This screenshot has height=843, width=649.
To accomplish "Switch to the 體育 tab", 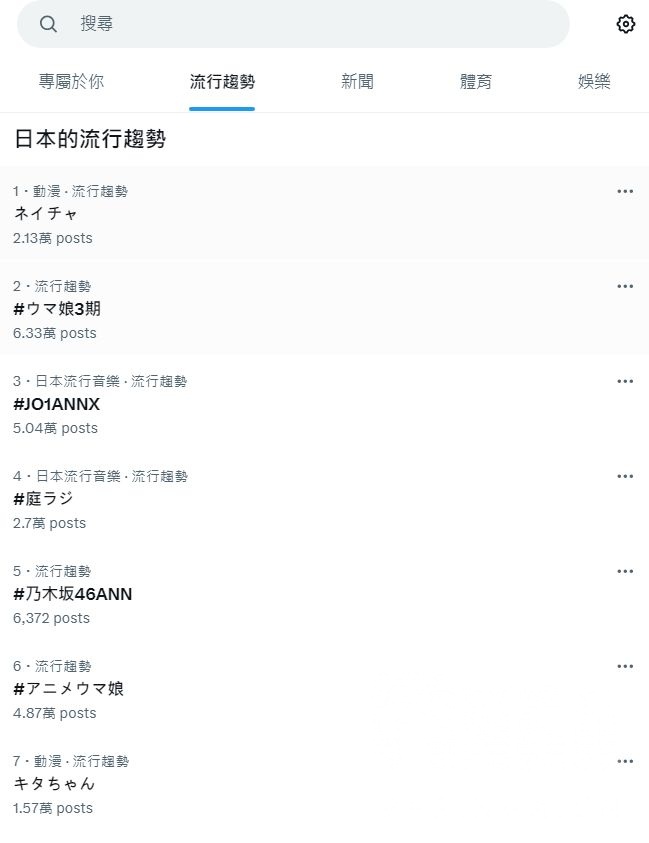I will tap(475, 81).
